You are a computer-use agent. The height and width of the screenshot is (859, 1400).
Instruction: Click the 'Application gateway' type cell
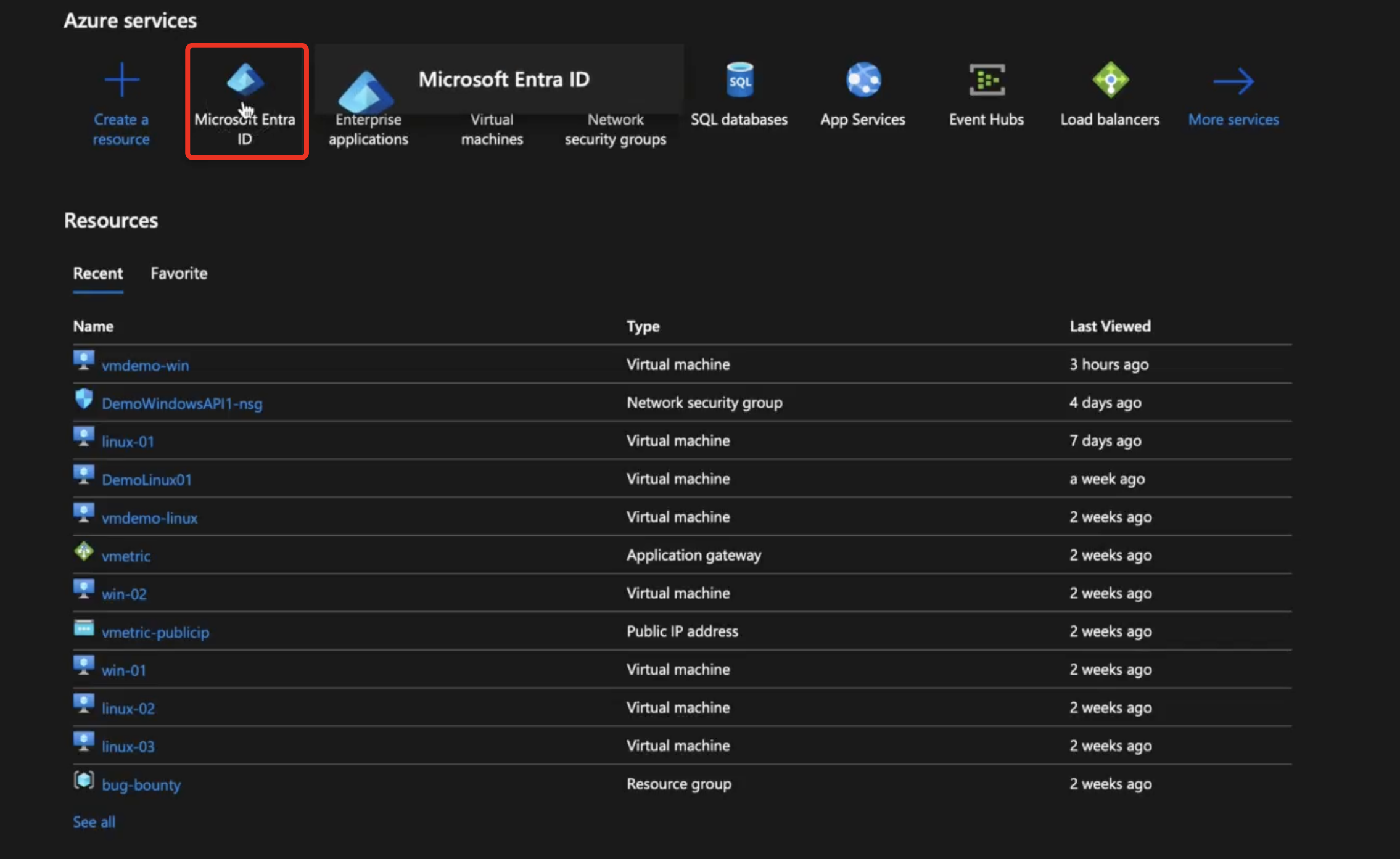click(x=694, y=555)
